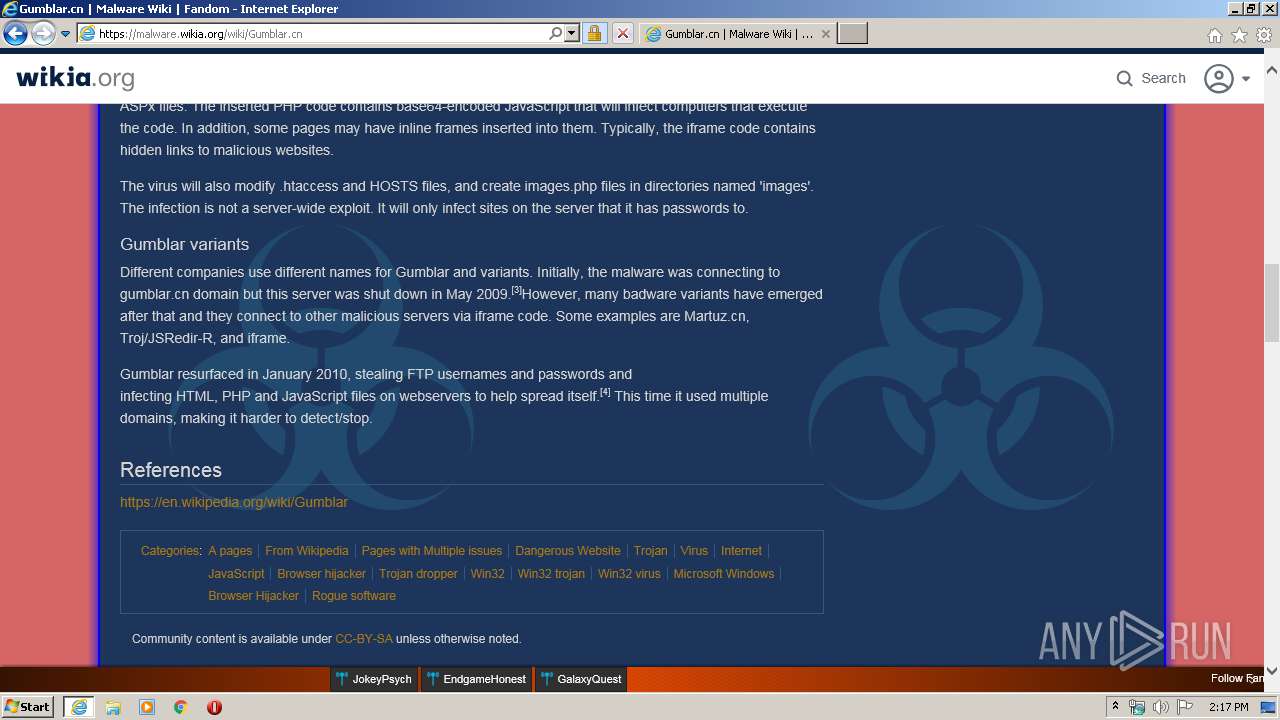1280x720 pixels.
Task: Open Favorites star icon
Action: point(1239,35)
